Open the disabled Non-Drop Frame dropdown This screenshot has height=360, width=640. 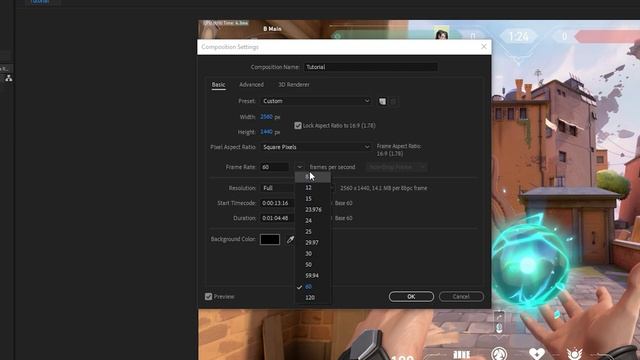[396, 167]
